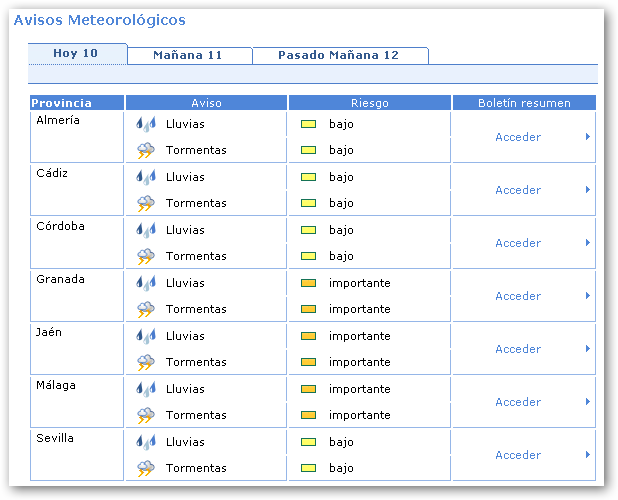Open the Pasado Mañana 12 tab
Image resolution: width=618 pixels, height=500 pixels.
tap(338, 55)
